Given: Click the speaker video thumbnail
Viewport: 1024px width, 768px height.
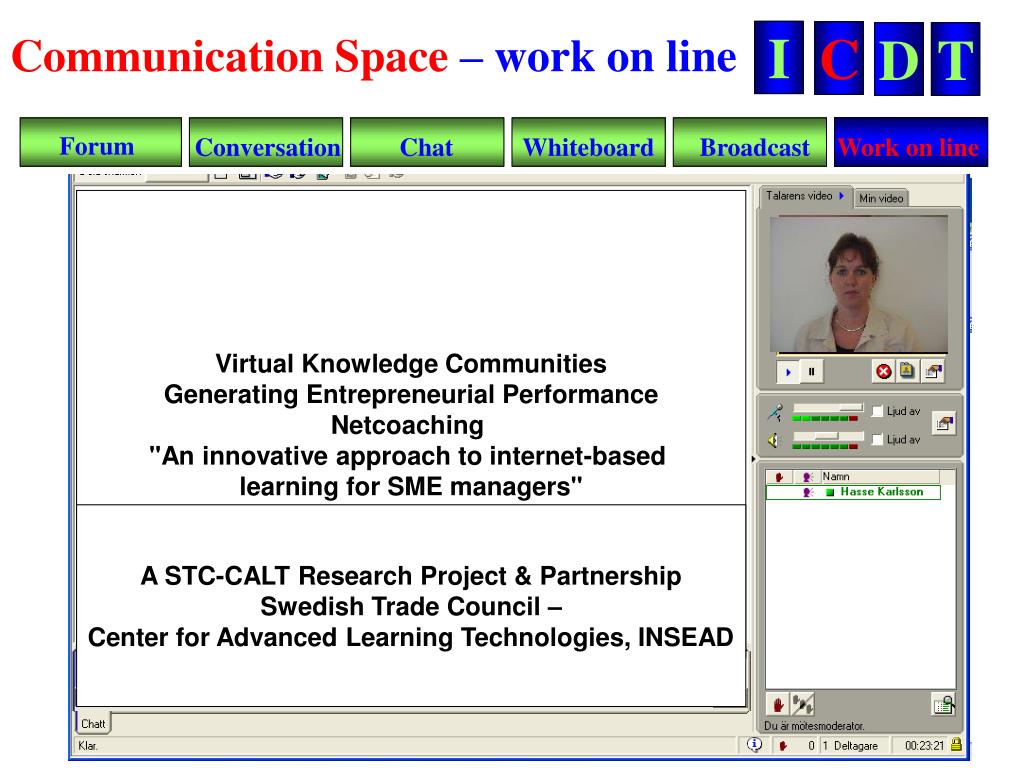Looking at the screenshot, I should (x=859, y=285).
